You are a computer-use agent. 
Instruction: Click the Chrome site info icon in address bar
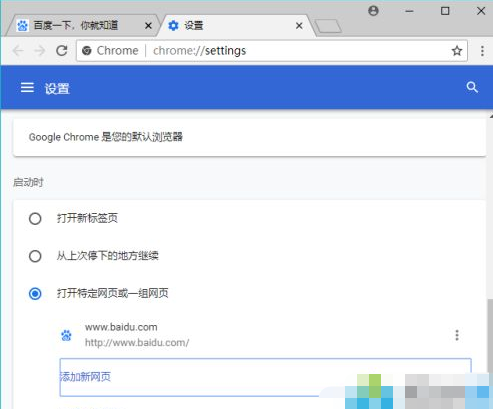87,51
